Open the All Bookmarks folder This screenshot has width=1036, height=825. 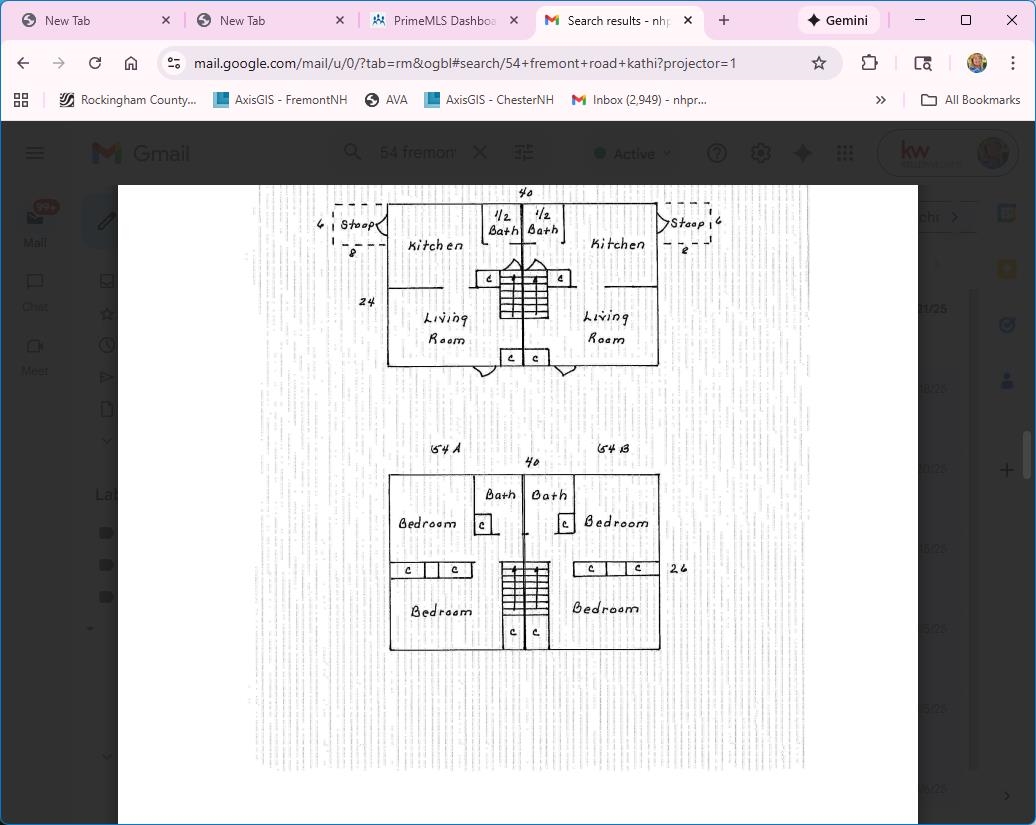pos(970,100)
